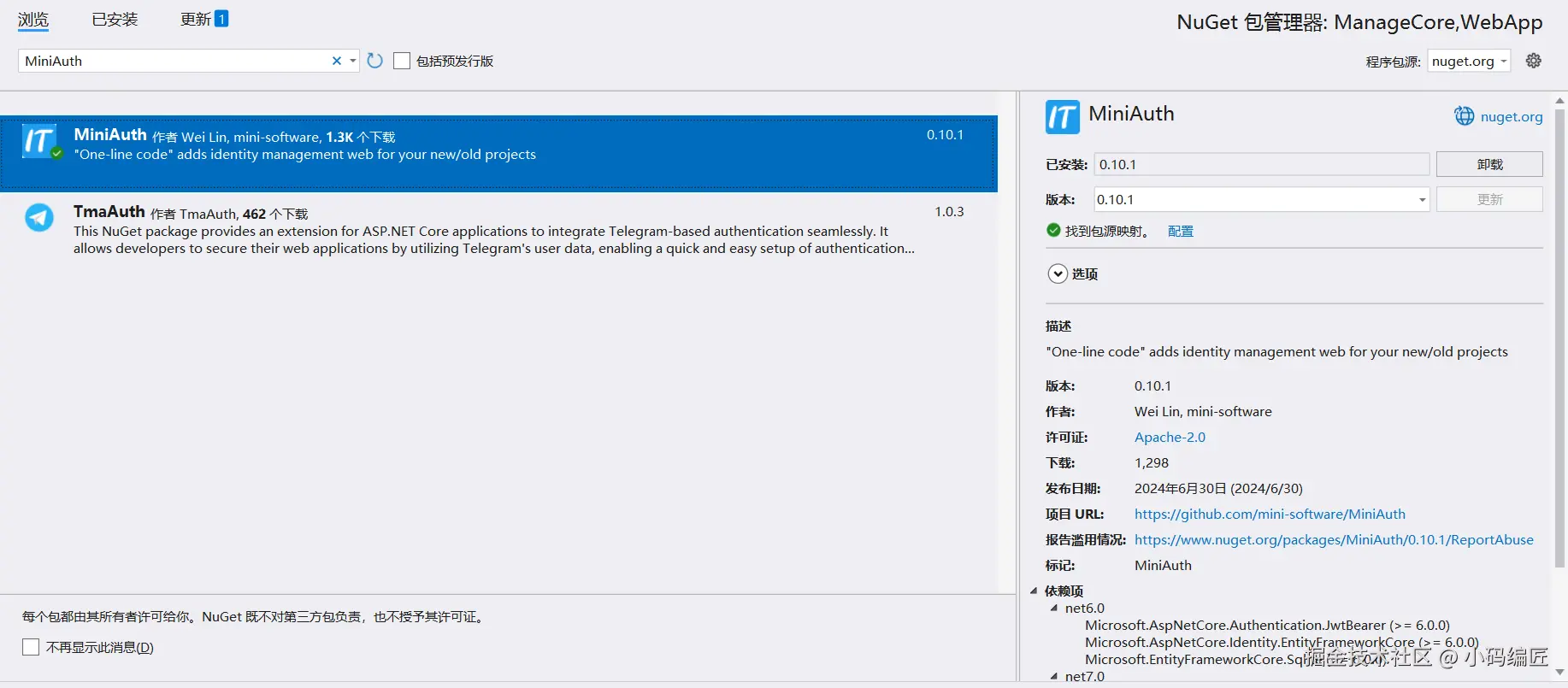Open the Apache-2.0 license link
The width and height of the screenshot is (1568, 688).
pos(1170,437)
